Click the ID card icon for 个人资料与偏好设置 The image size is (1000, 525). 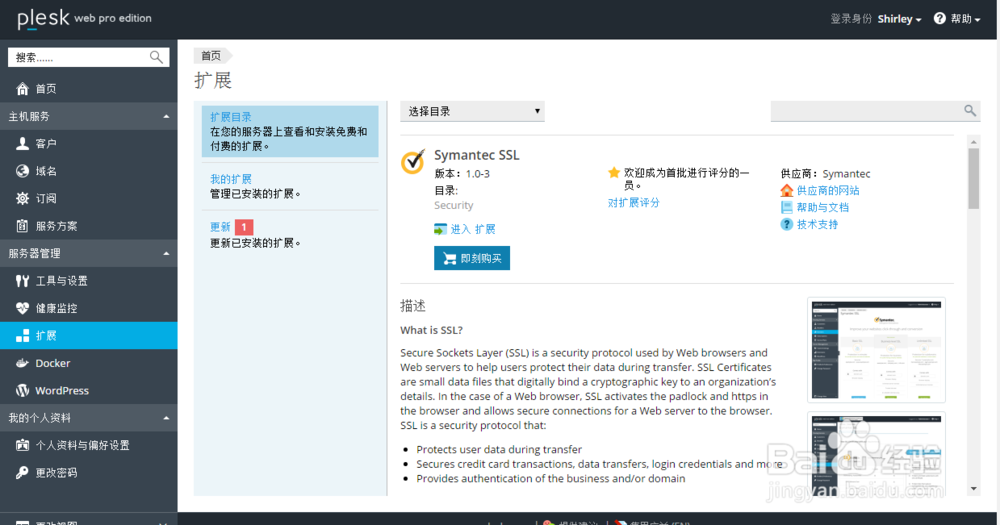click(22, 445)
